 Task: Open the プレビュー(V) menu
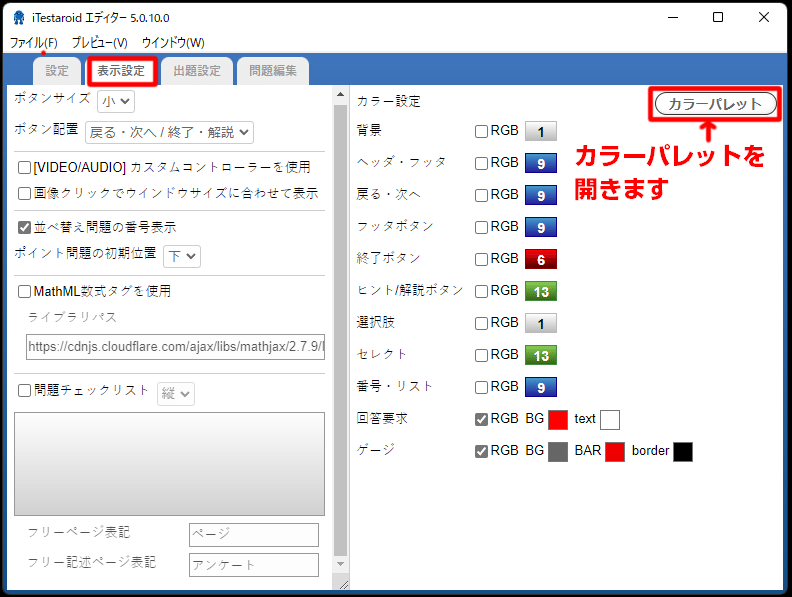[x=100, y=42]
